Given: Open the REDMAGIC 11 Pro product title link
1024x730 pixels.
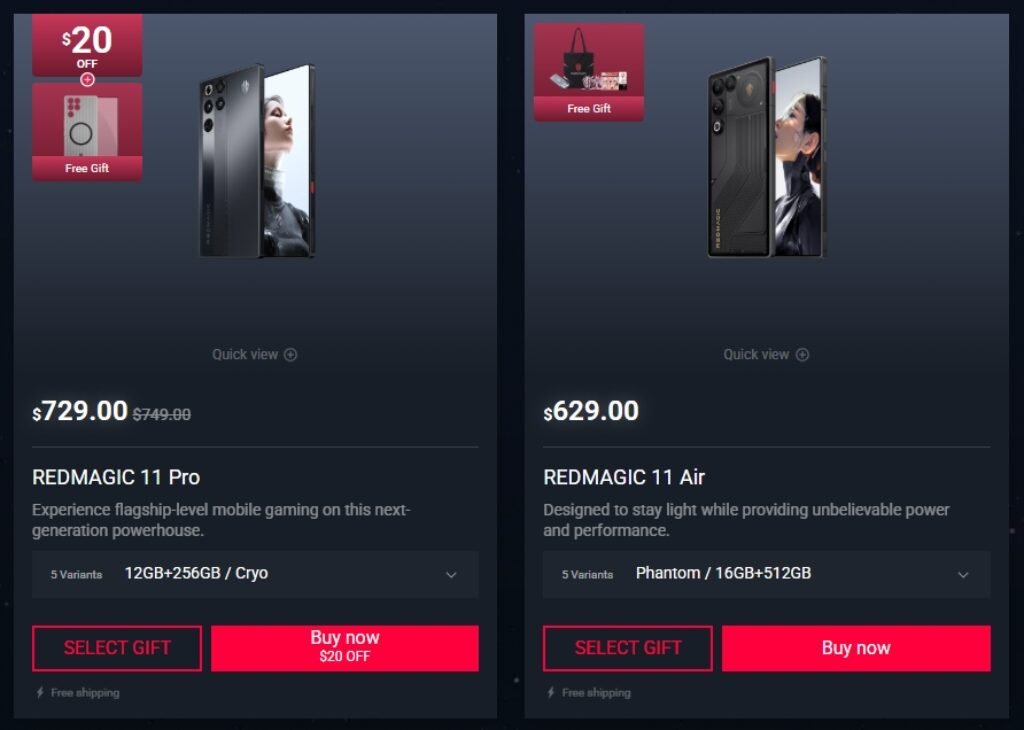Looking at the screenshot, I should pyautogui.click(x=116, y=477).
